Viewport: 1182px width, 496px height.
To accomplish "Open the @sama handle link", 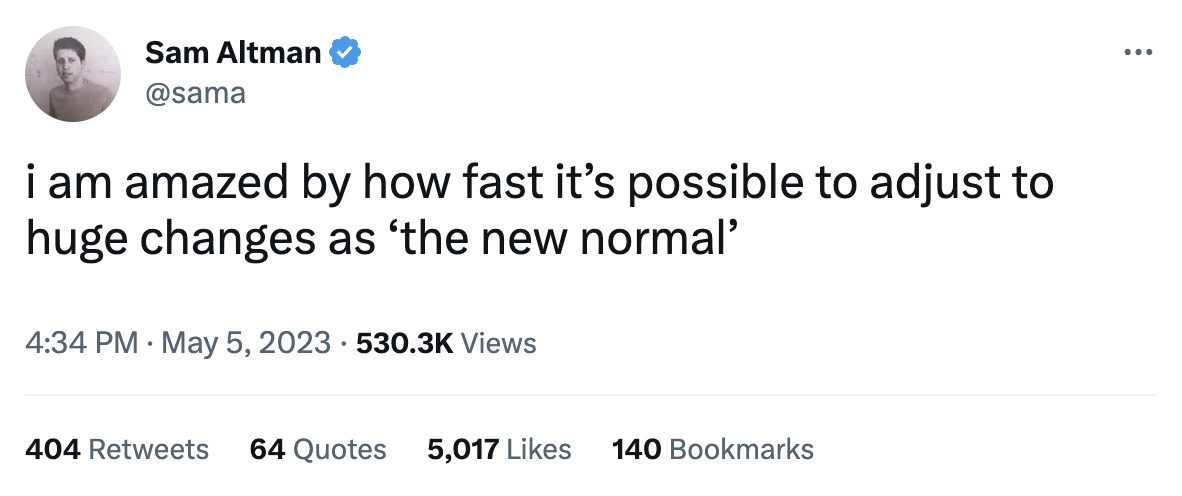I will (x=195, y=94).
